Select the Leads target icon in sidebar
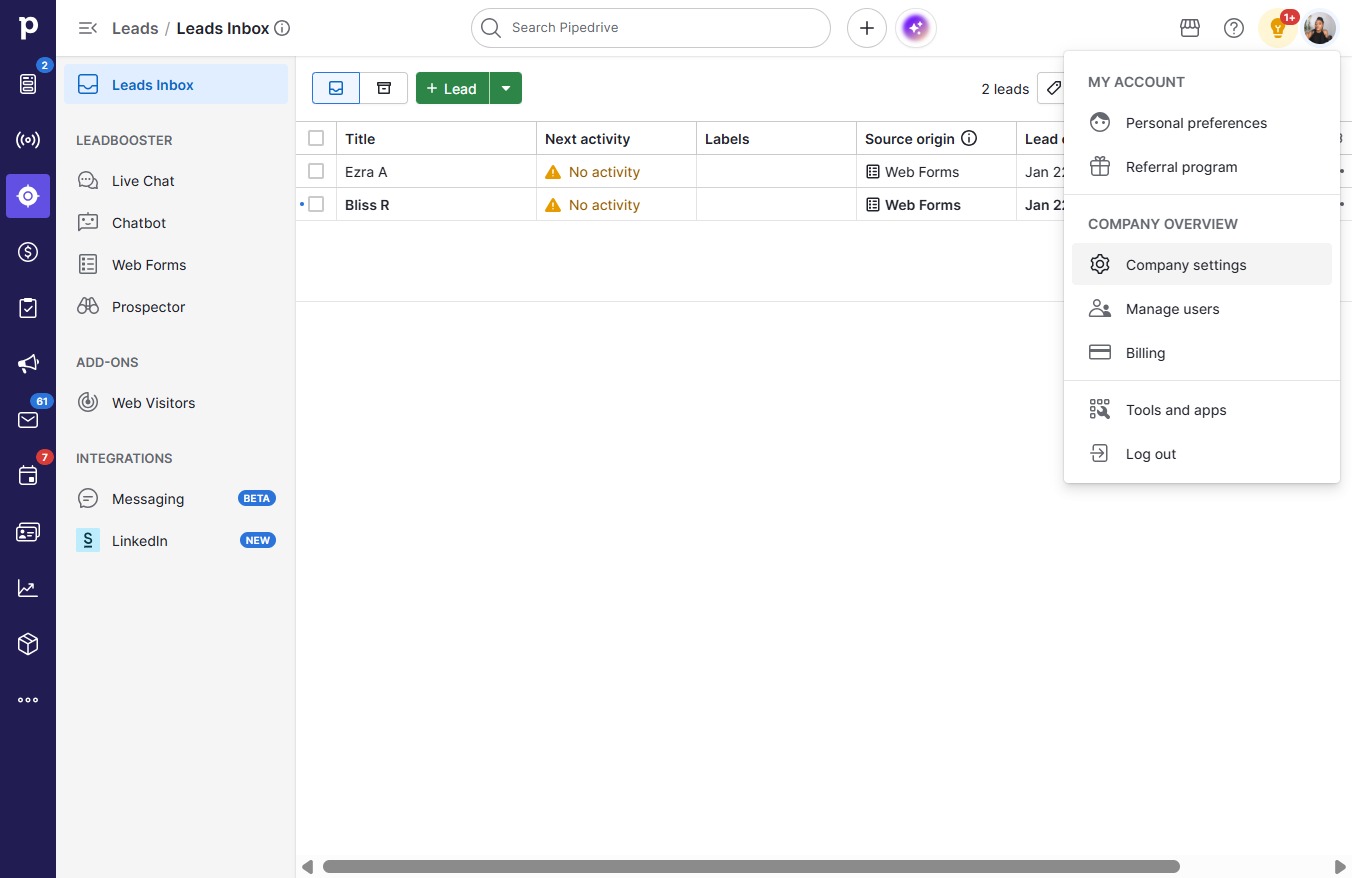This screenshot has width=1352, height=878. pos(28,196)
